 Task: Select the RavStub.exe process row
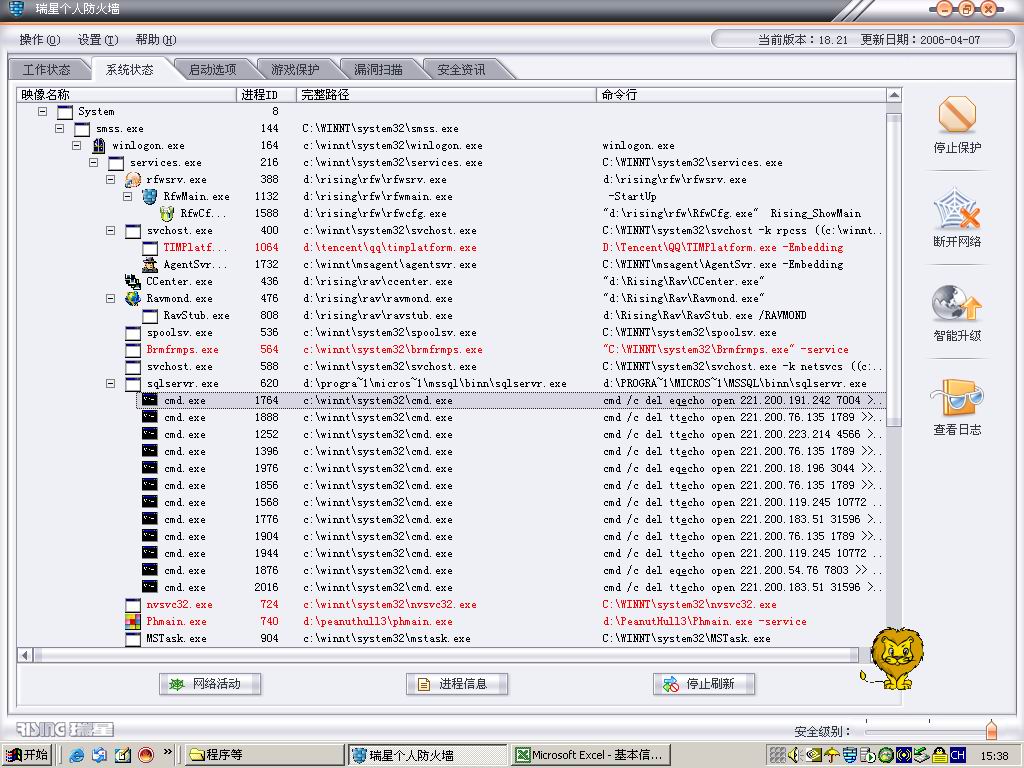coord(451,315)
